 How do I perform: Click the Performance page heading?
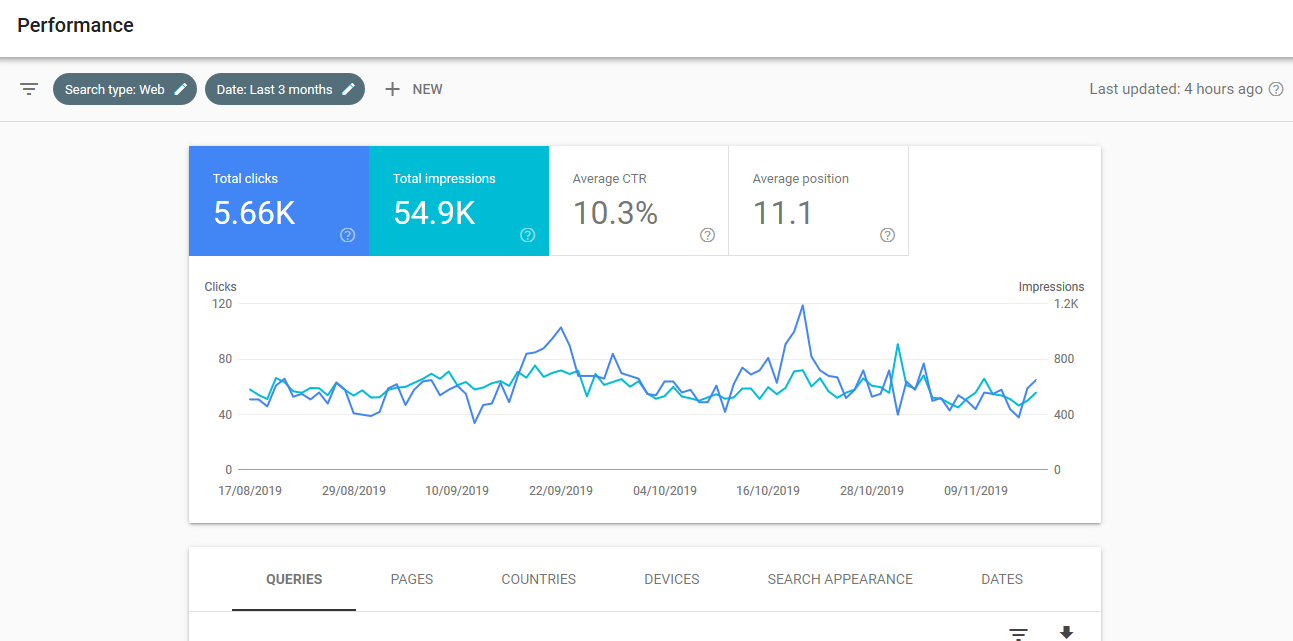pyautogui.click(x=76, y=25)
